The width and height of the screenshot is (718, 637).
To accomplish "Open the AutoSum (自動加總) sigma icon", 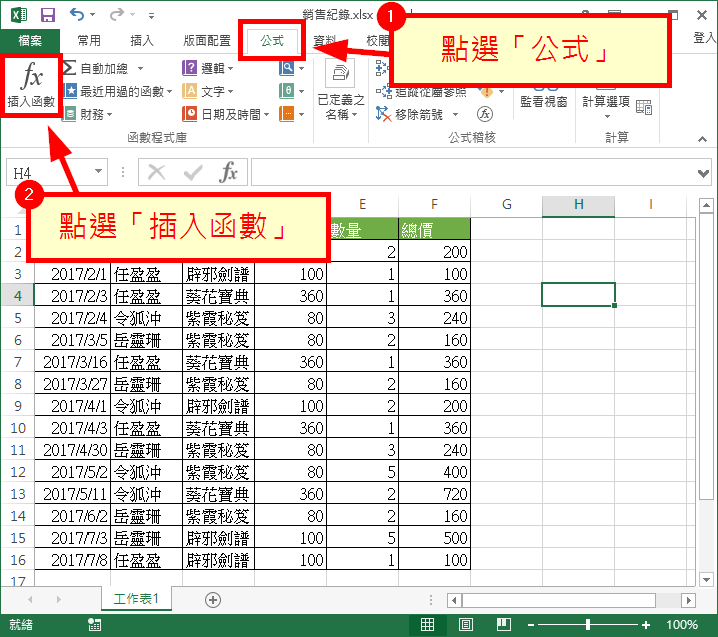I will coord(70,68).
